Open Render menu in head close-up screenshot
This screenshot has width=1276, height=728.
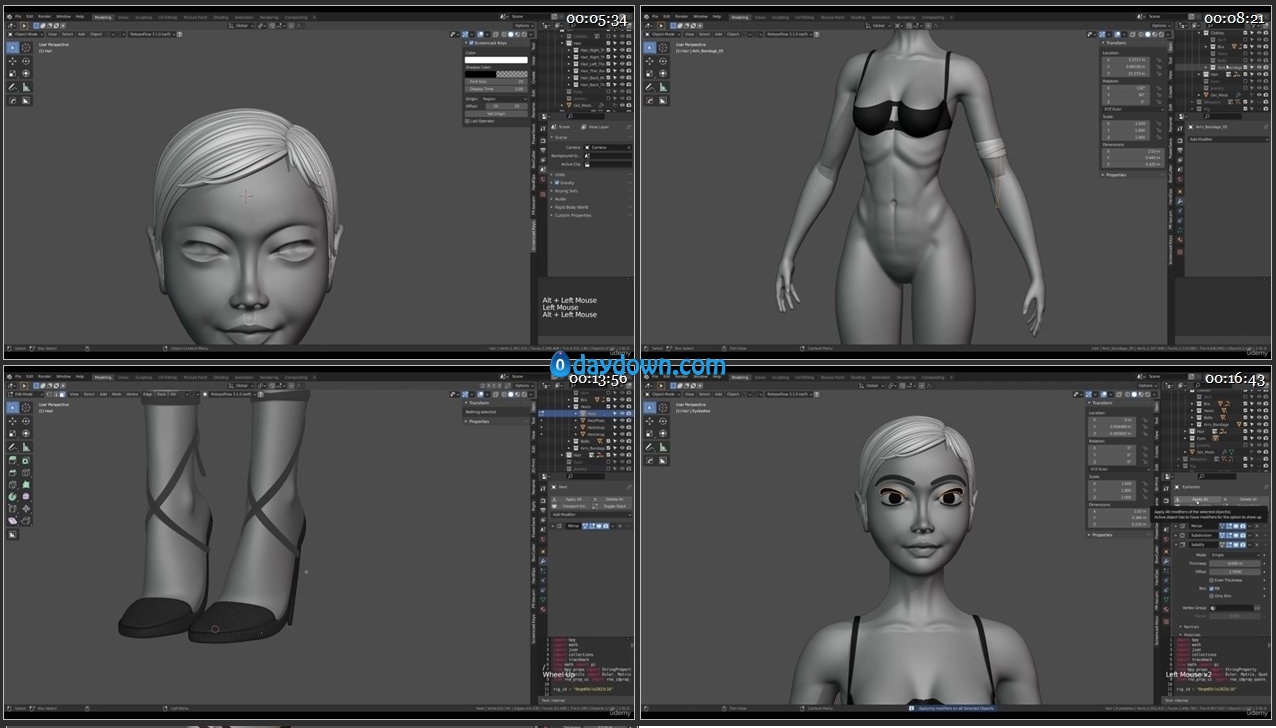pos(43,16)
